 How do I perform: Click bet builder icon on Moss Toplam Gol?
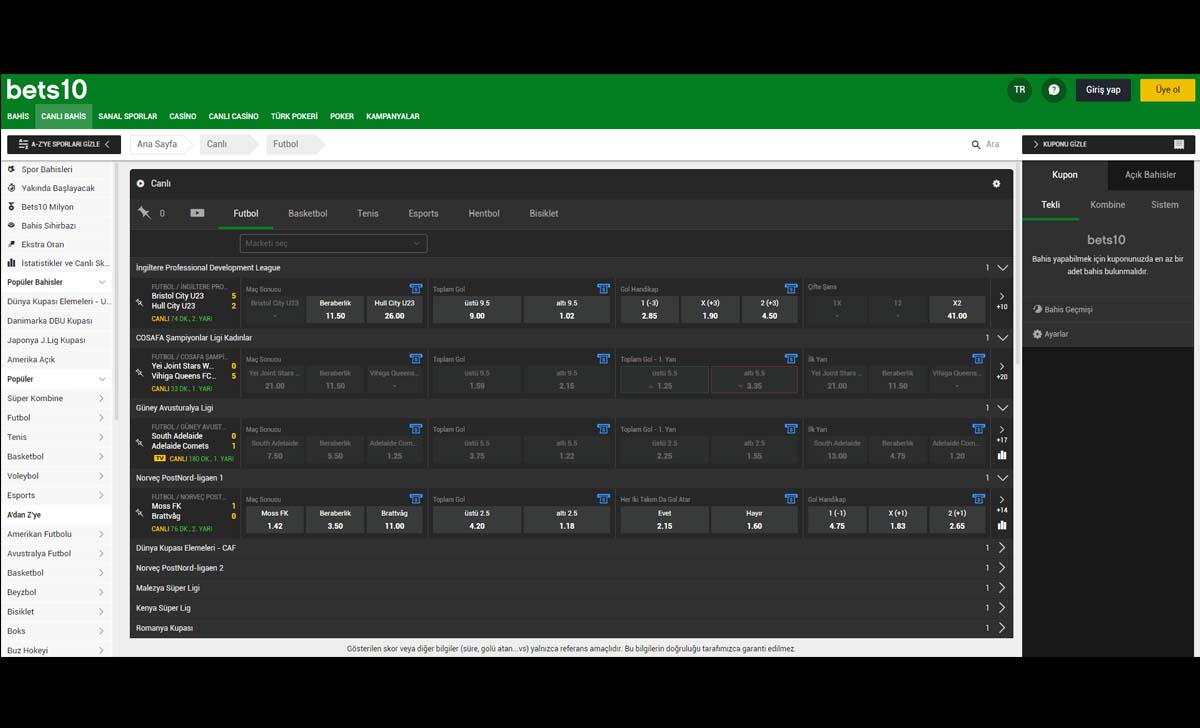coord(603,499)
